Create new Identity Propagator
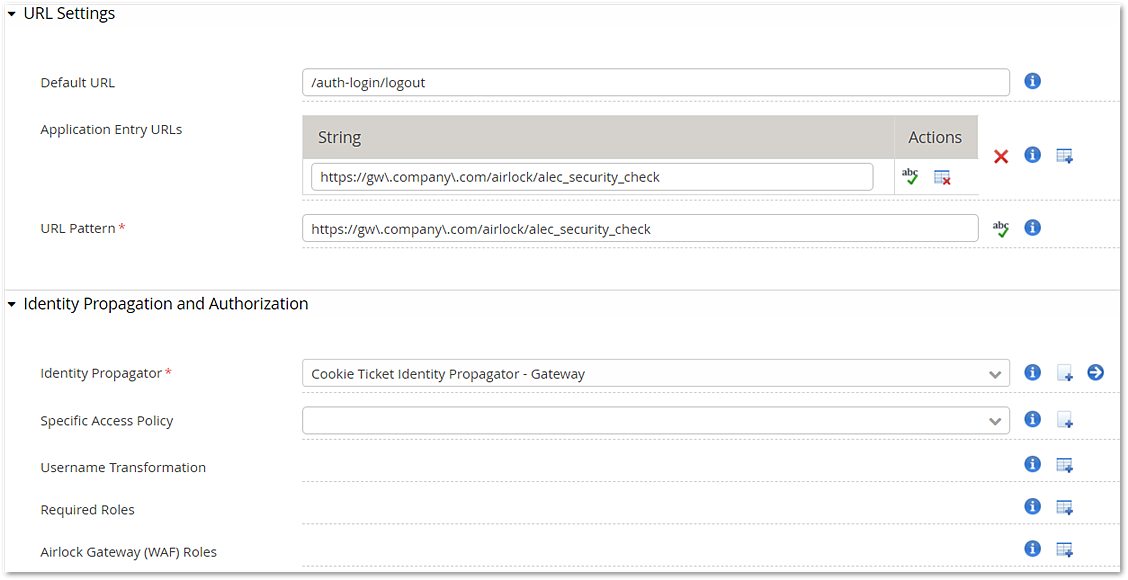Image resolution: width=1128 pixels, height=580 pixels. point(1065,373)
